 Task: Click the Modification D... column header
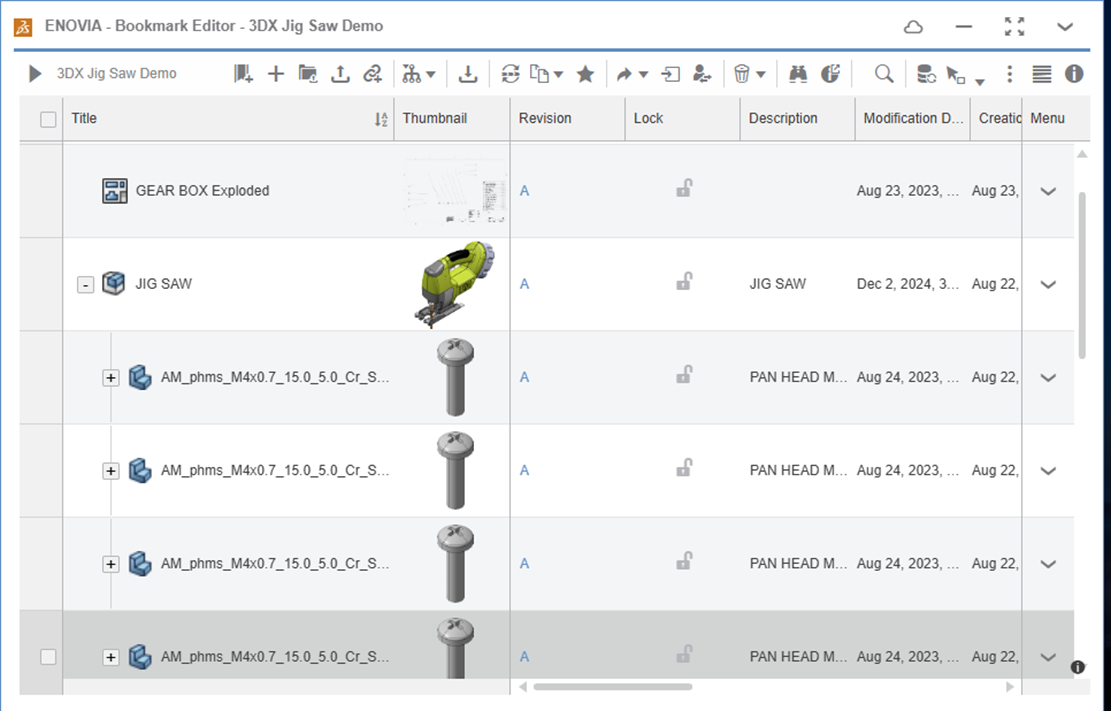pyautogui.click(x=913, y=118)
